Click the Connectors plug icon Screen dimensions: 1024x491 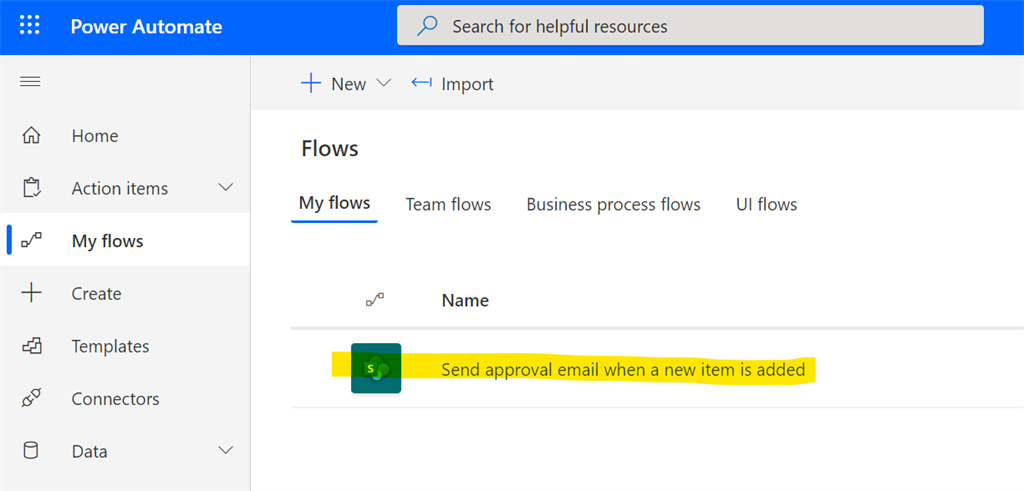tap(31, 398)
